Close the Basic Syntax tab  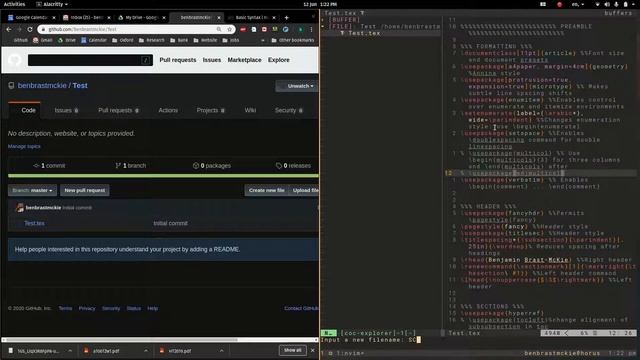(274, 18)
